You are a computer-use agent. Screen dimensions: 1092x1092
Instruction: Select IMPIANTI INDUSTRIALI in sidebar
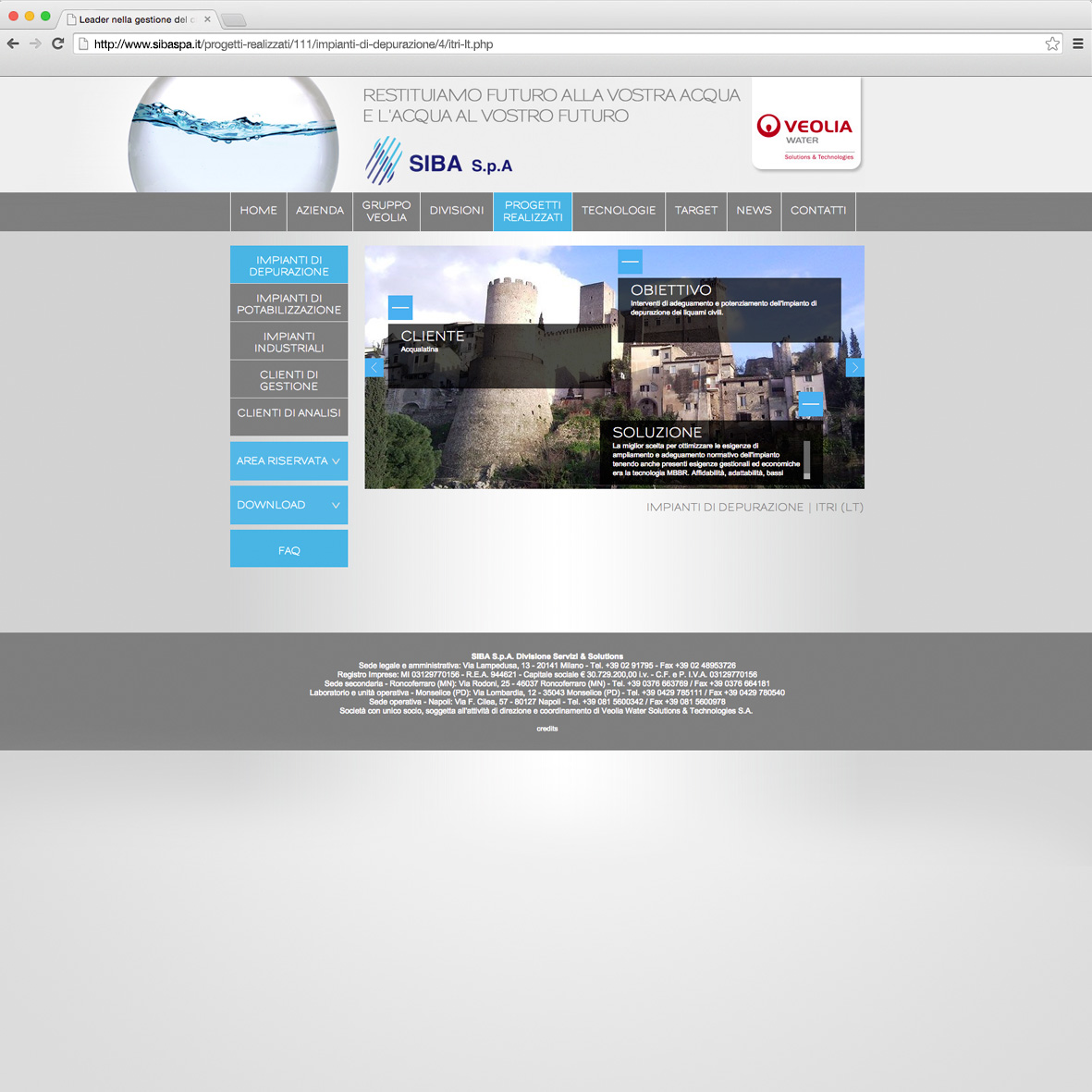289,341
